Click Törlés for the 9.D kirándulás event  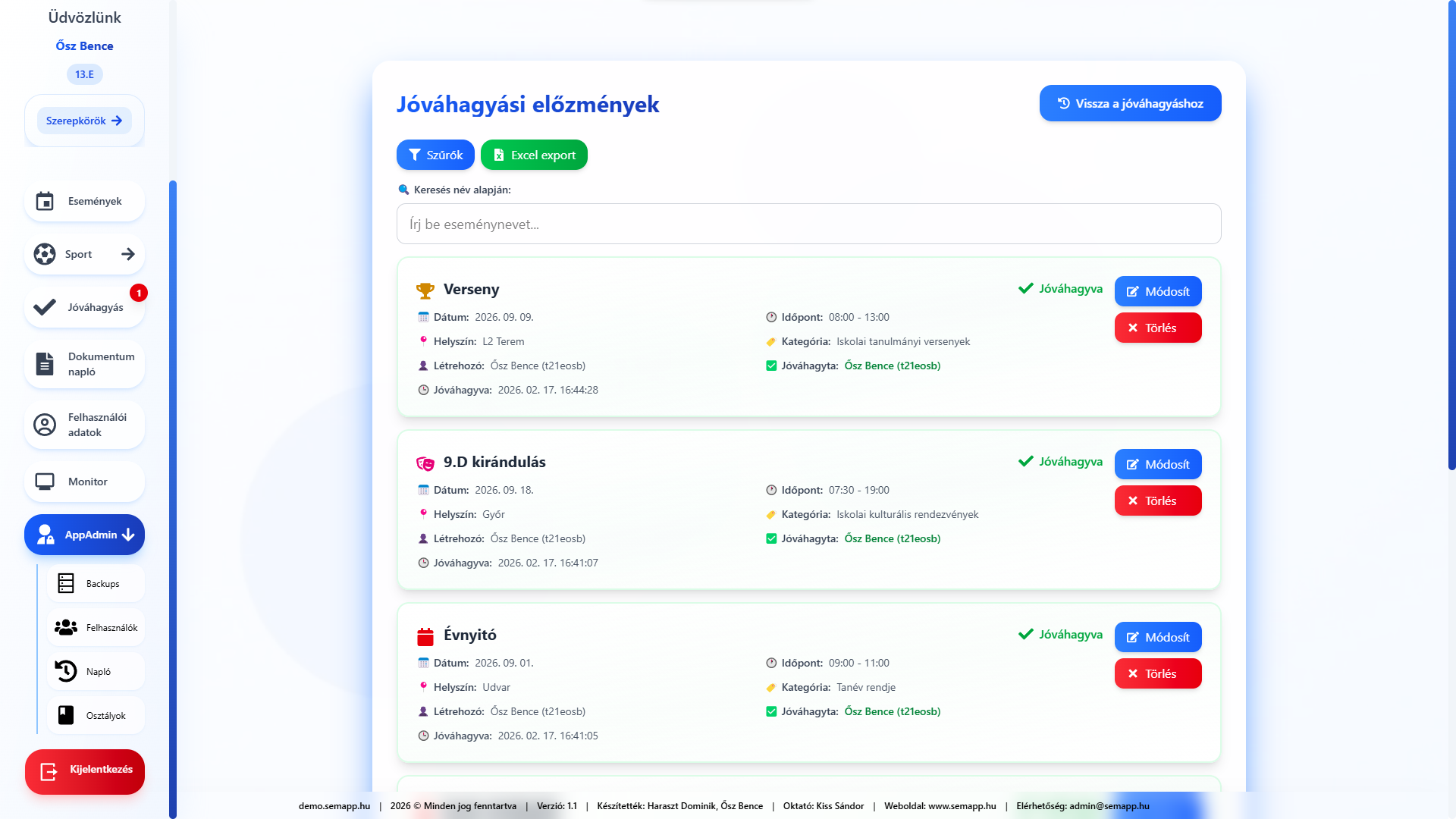(1158, 500)
